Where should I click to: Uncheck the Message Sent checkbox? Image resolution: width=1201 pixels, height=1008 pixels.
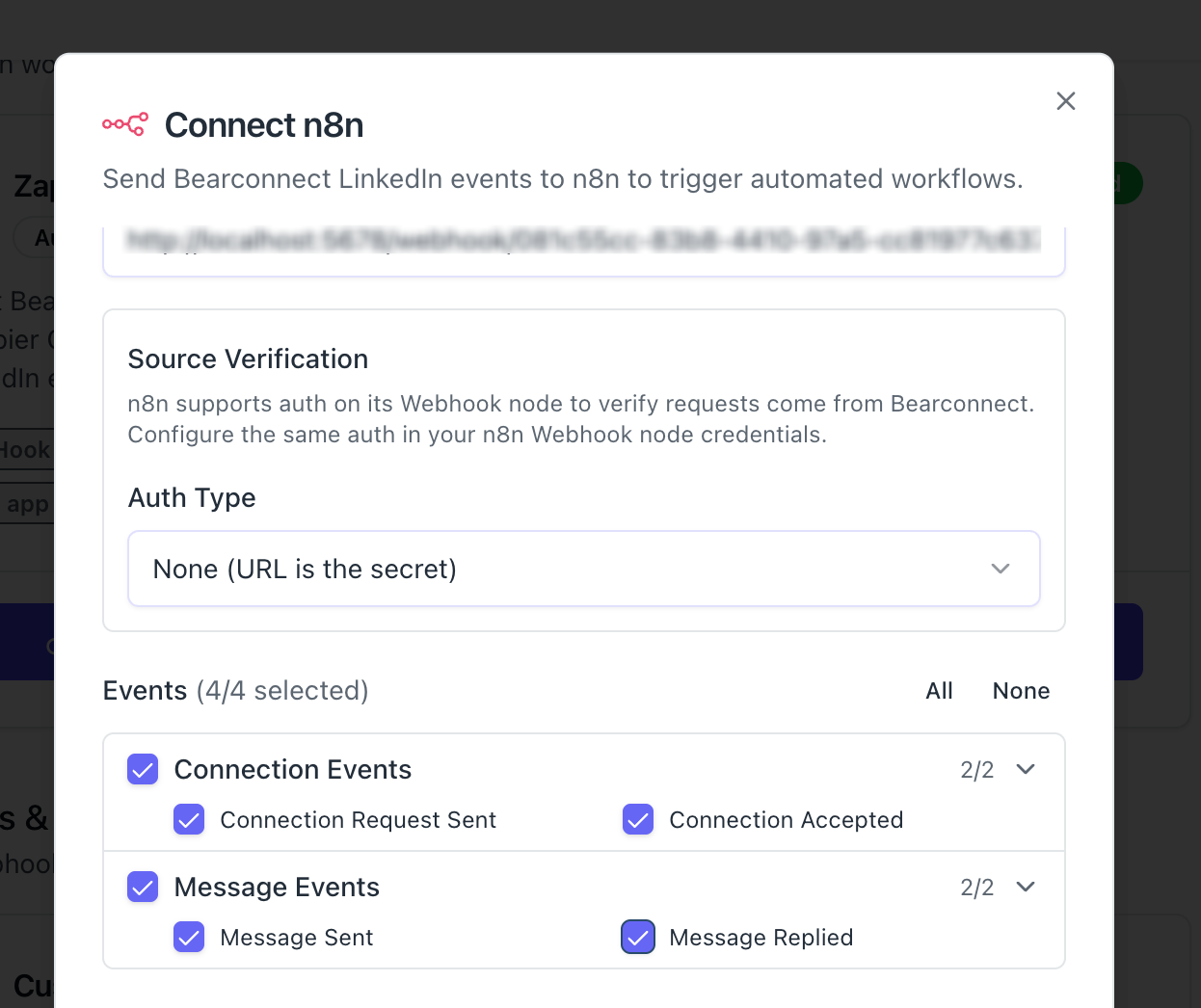point(189,937)
